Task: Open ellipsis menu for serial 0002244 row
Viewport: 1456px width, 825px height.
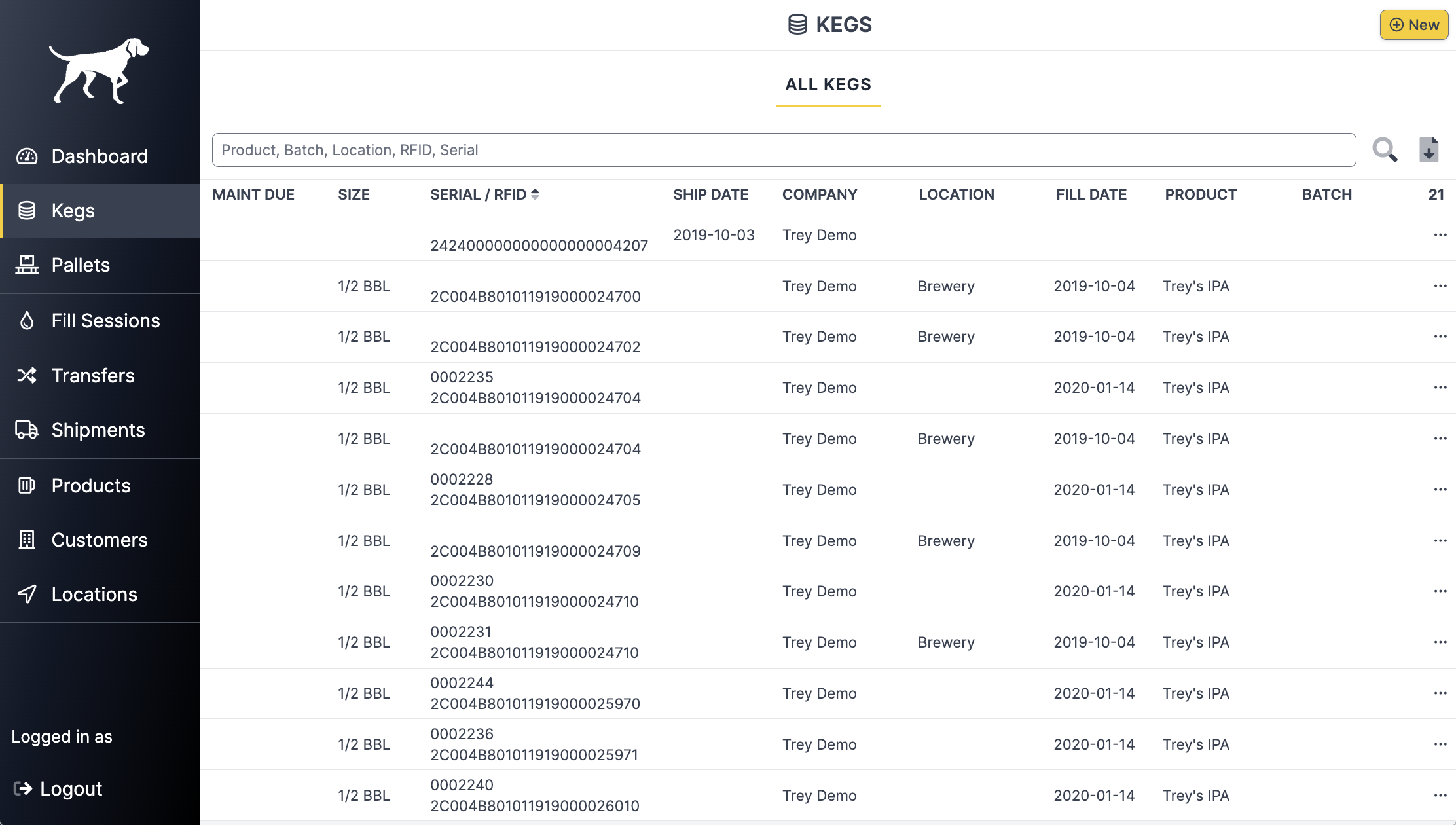Action: pos(1440,693)
